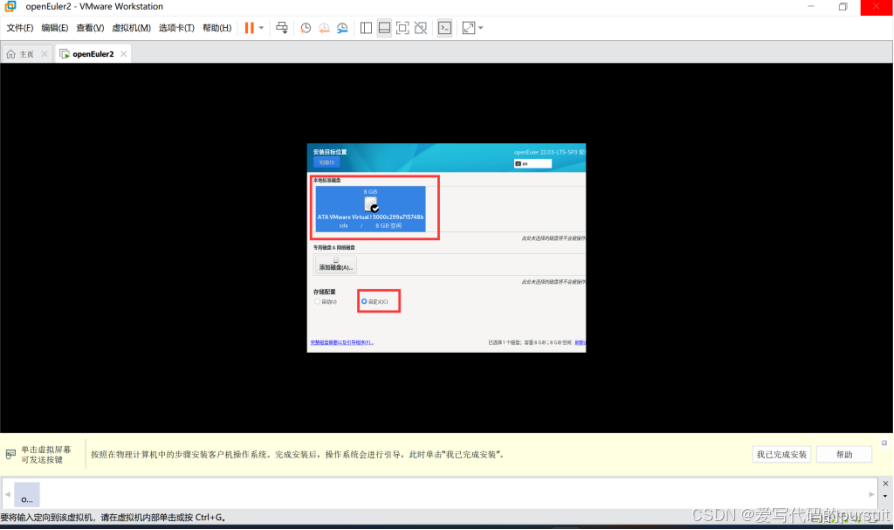894x530 pixels.
Task: Open the full disk summary and bootloader link
Action: click(342, 343)
